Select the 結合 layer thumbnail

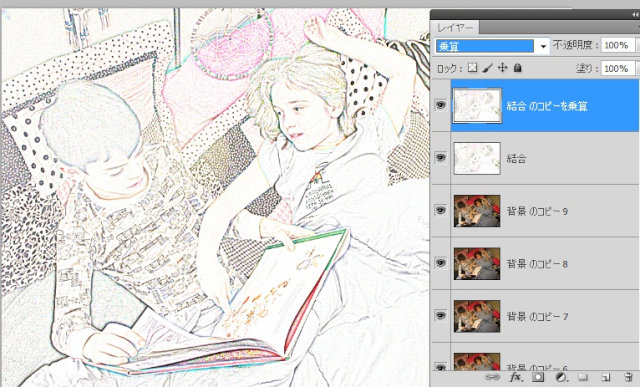pyautogui.click(x=477, y=158)
